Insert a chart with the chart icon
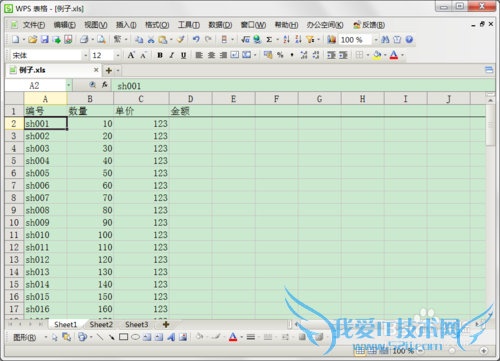Viewport: 500px width, 361px height. click(331, 39)
